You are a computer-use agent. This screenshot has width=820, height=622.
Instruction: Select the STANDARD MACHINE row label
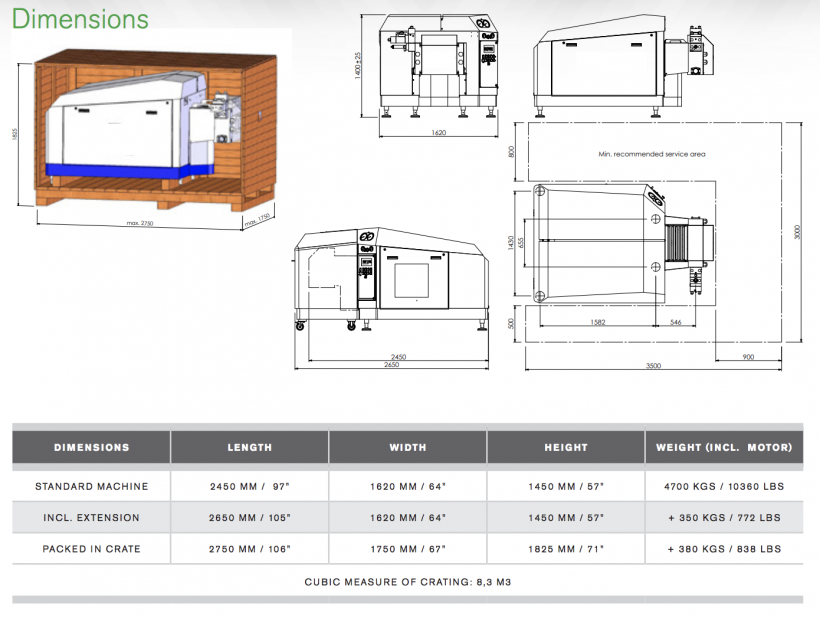(x=91, y=487)
